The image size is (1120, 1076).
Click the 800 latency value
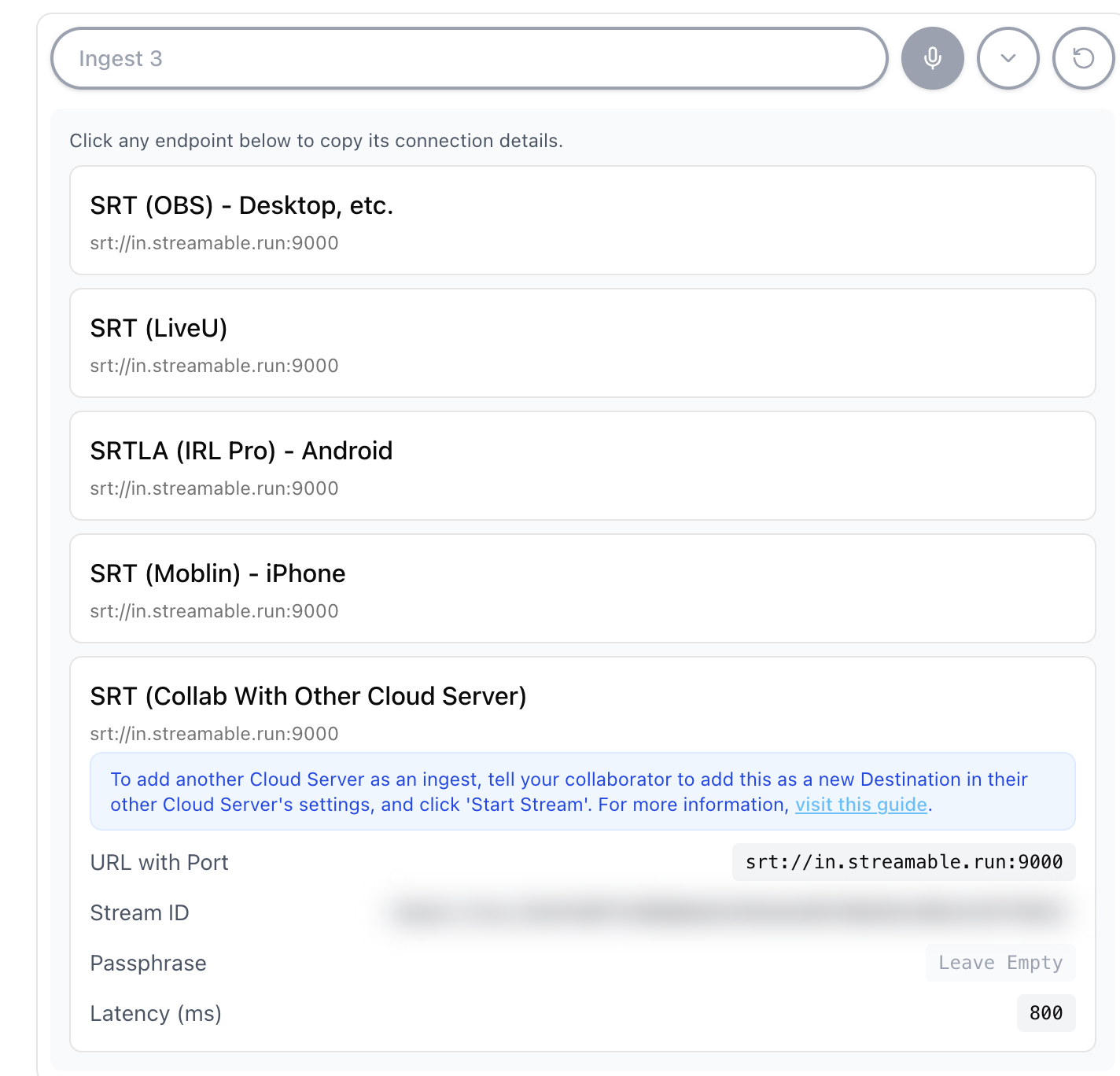[x=1045, y=1013]
